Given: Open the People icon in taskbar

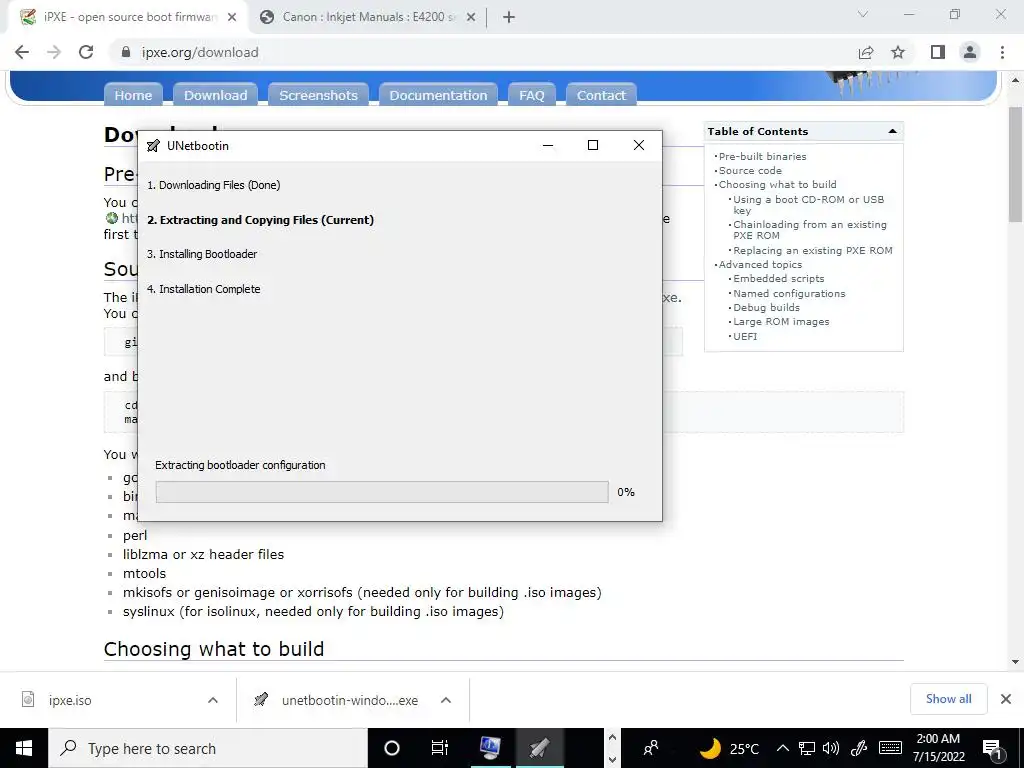Looking at the screenshot, I should 650,748.
